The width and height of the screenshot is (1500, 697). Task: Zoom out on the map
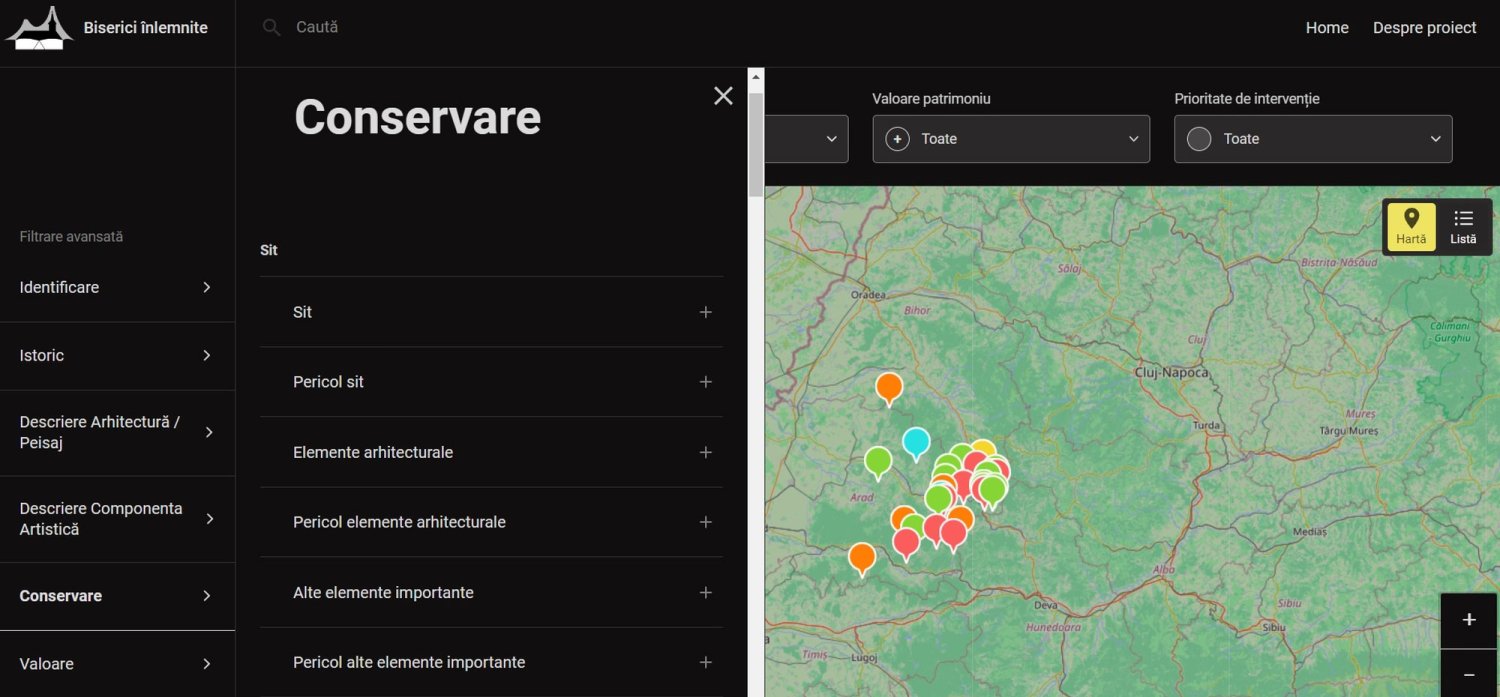tap(1469, 676)
